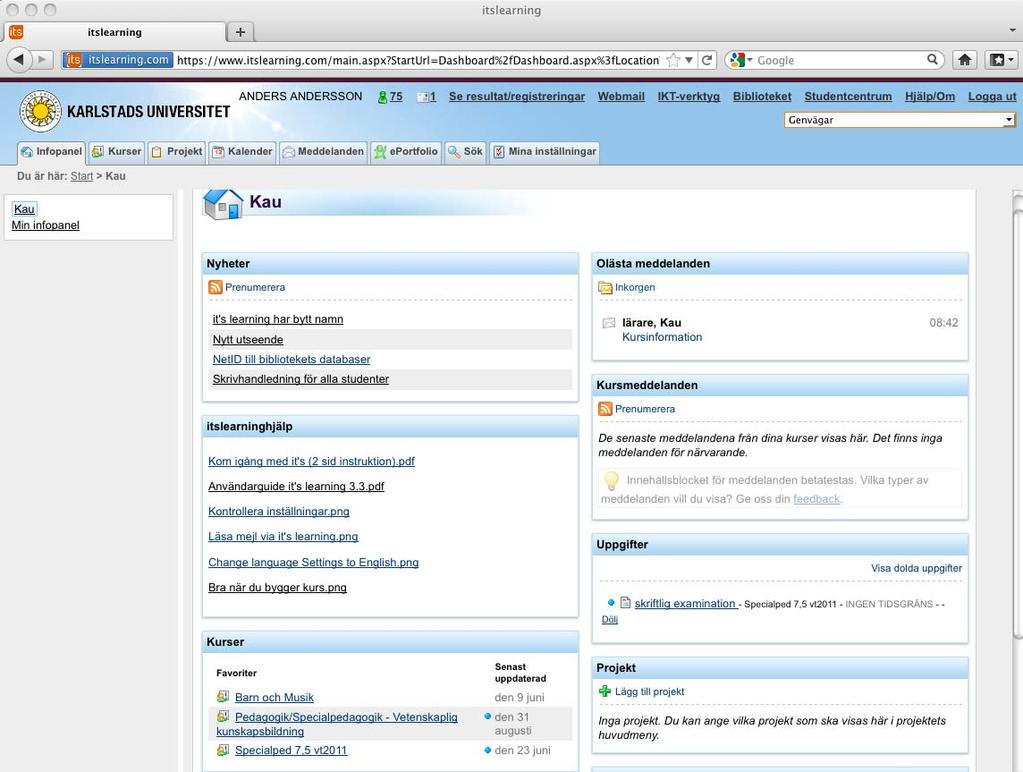This screenshot has width=1023, height=772.
Task: Open news item Nytt utseende
Action: click(248, 339)
